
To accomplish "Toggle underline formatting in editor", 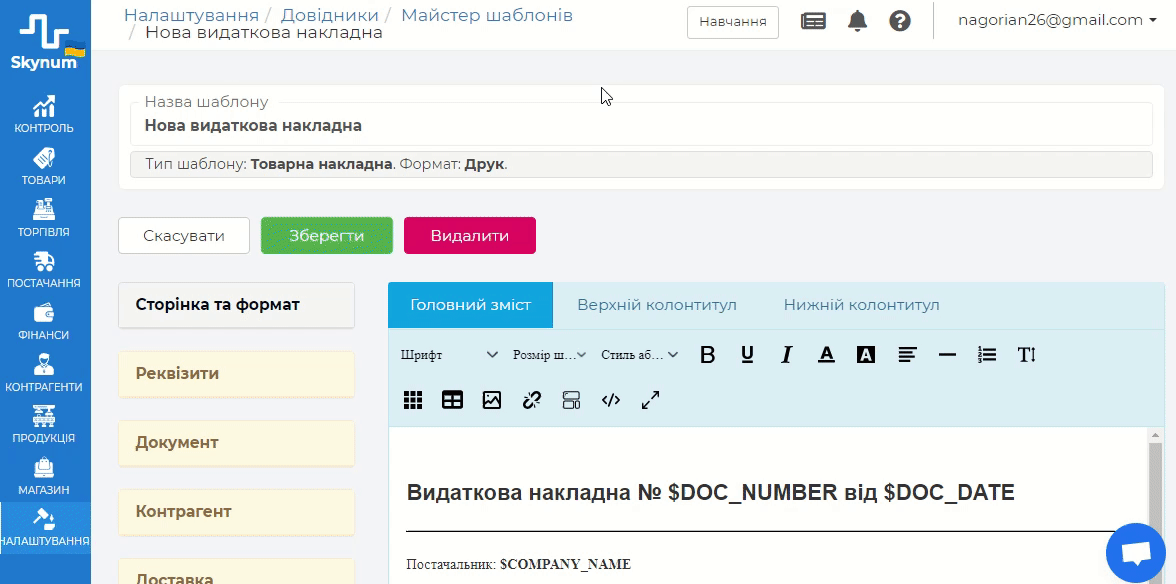I will tap(747, 355).
